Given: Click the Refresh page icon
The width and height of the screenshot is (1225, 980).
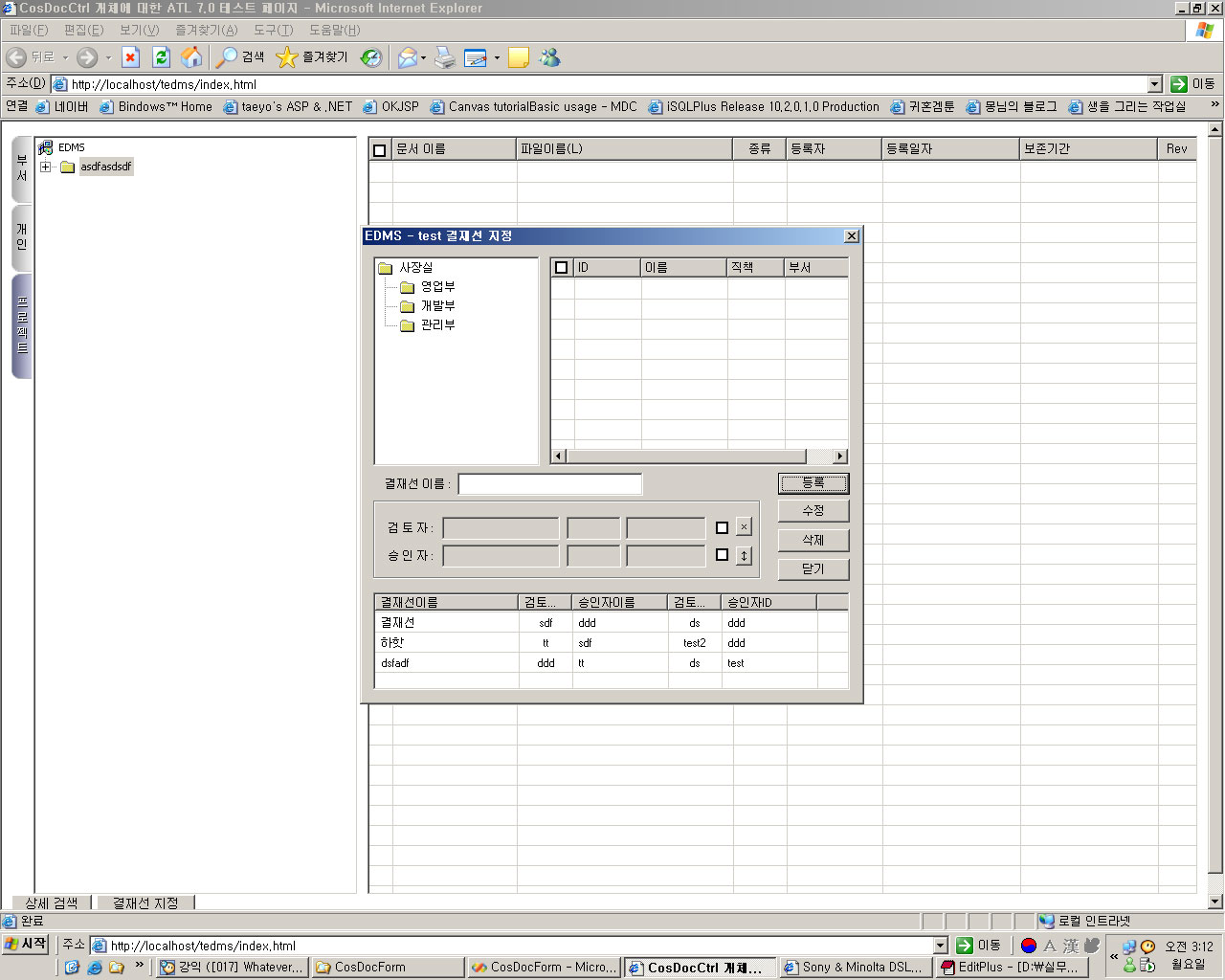Looking at the screenshot, I should 161,57.
